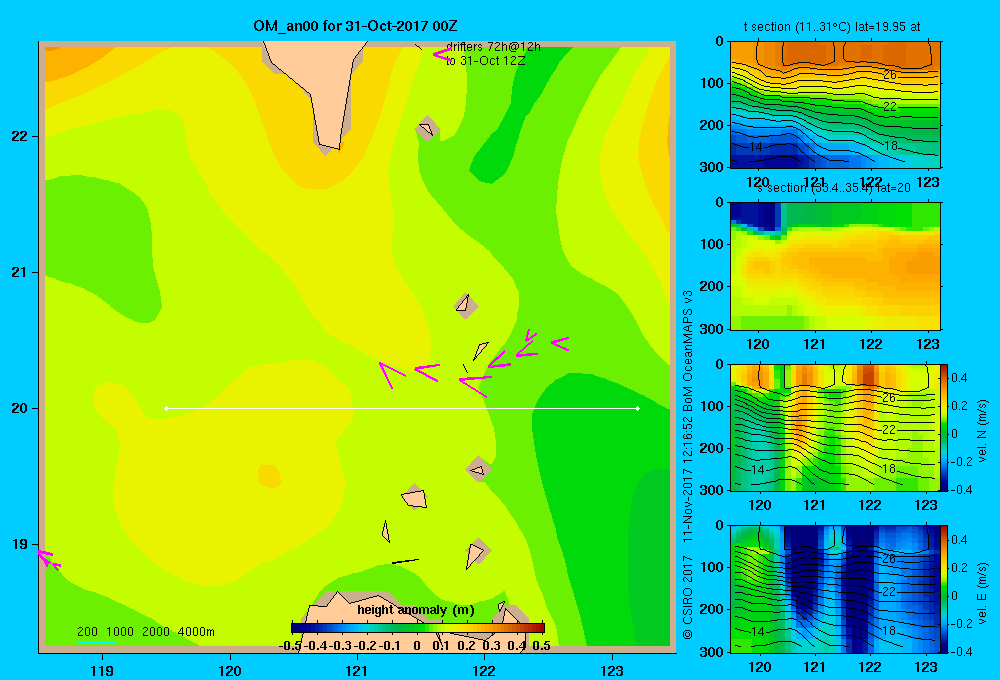Click the "s section (33.4..35.4) lat=20" title
The width and height of the screenshot is (1000, 680).
833,188
